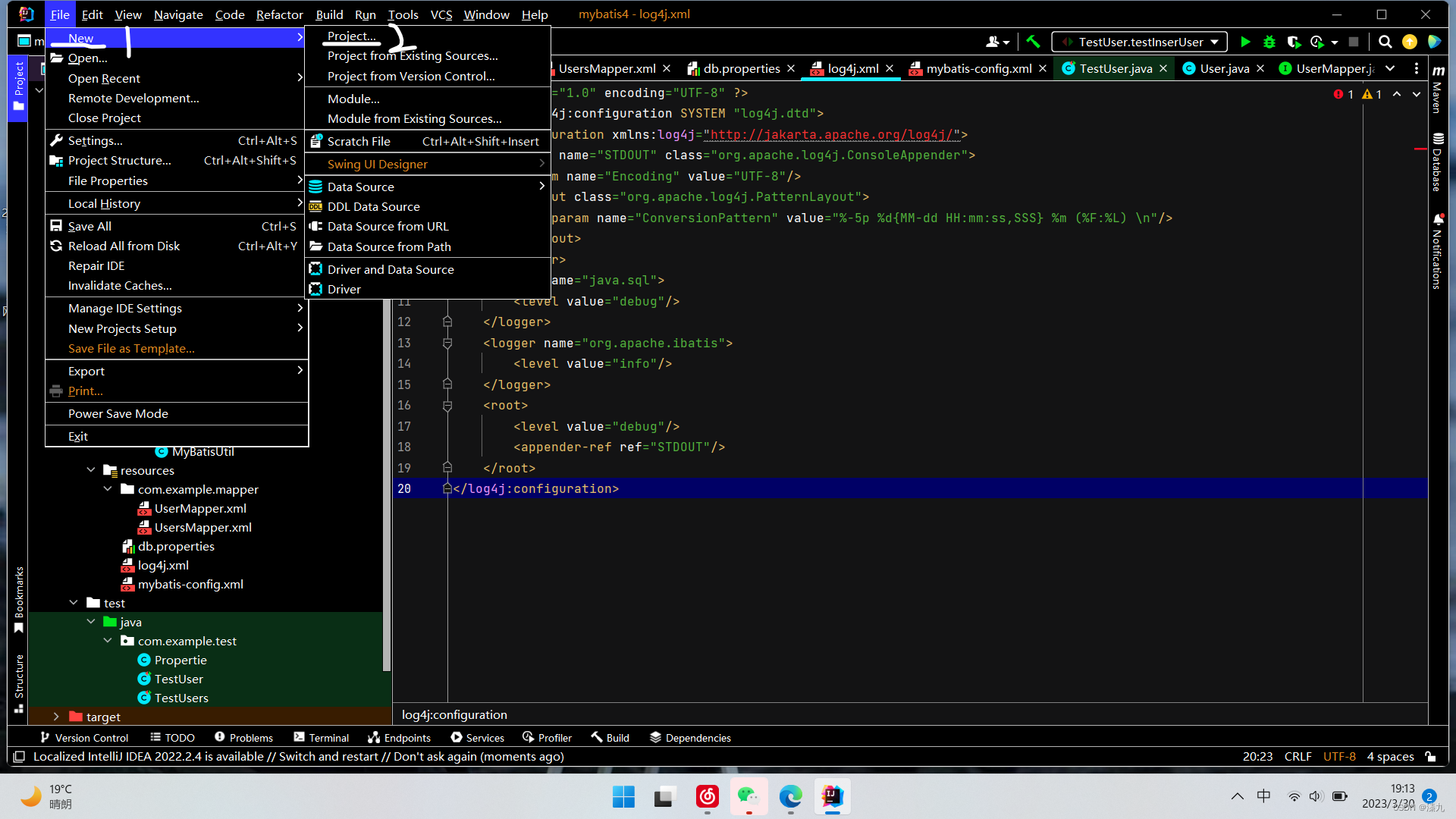Click Switch and restart in status message
The image size is (1456, 819).
point(328,757)
